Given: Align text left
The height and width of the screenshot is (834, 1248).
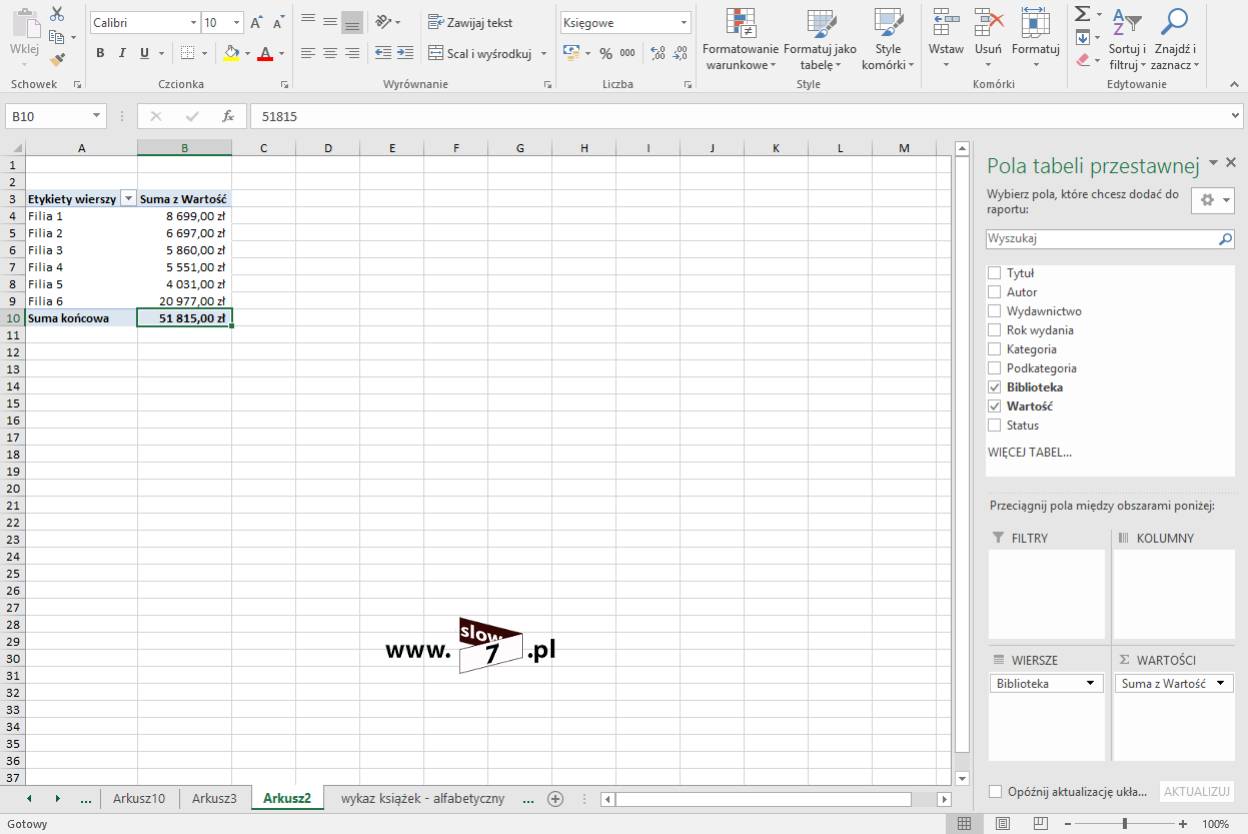Looking at the screenshot, I should click(x=308, y=53).
